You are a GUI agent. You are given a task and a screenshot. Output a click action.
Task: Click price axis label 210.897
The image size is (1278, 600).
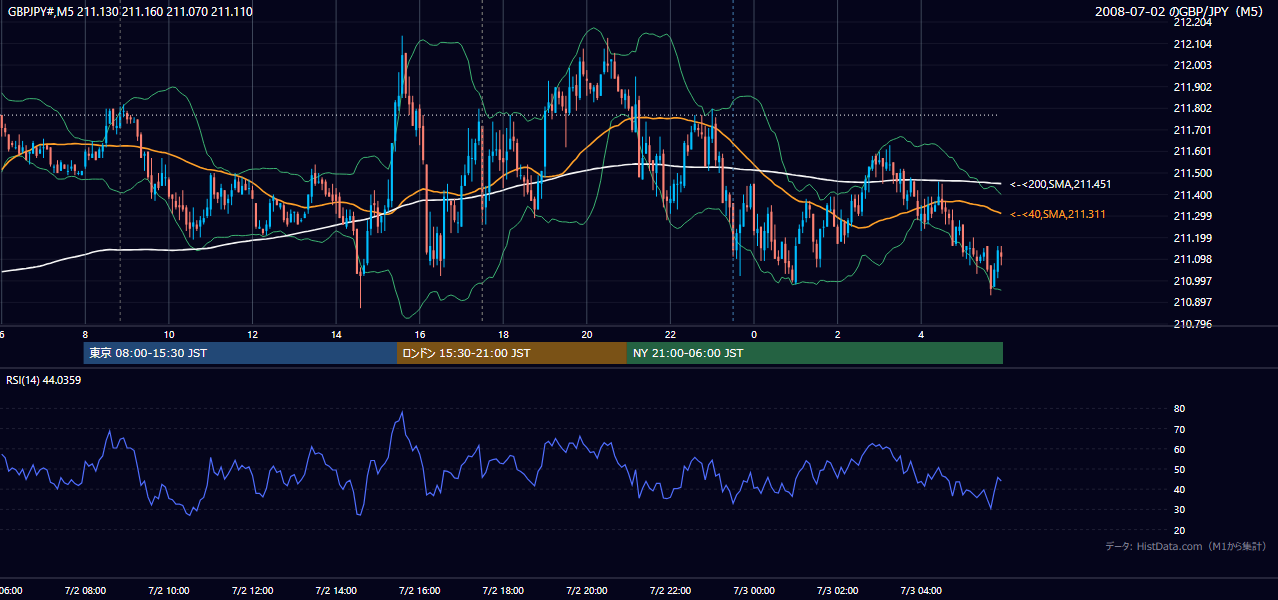point(1192,302)
